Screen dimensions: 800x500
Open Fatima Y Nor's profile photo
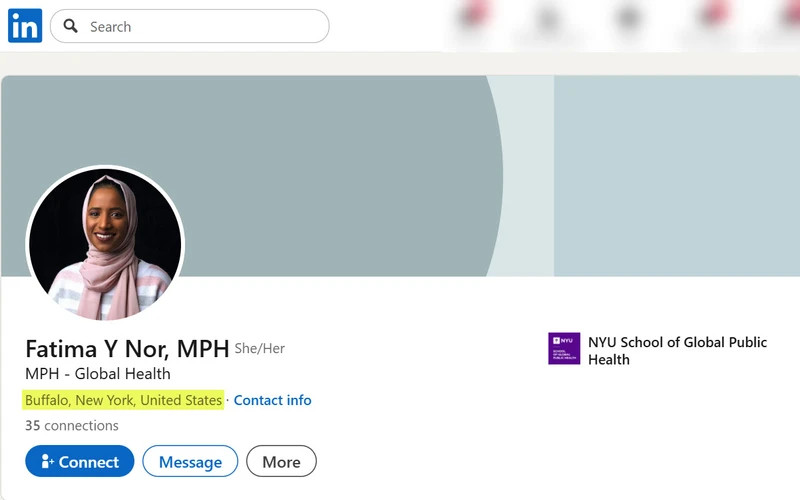click(105, 244)
